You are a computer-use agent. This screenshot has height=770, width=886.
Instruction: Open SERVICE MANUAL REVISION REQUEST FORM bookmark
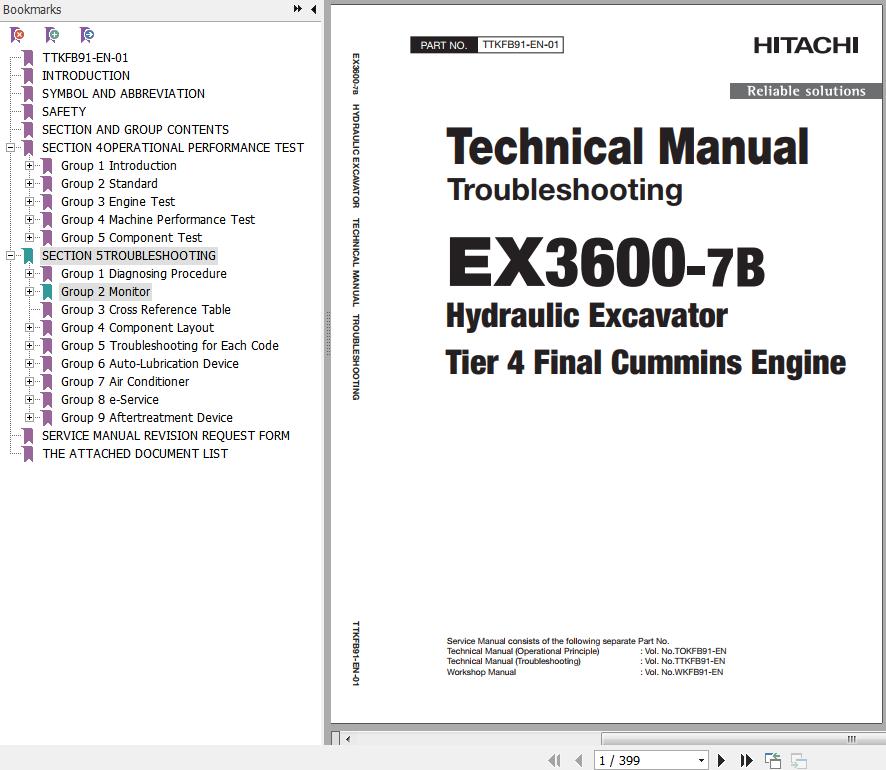pyautogui.click(x=166, y=436)
